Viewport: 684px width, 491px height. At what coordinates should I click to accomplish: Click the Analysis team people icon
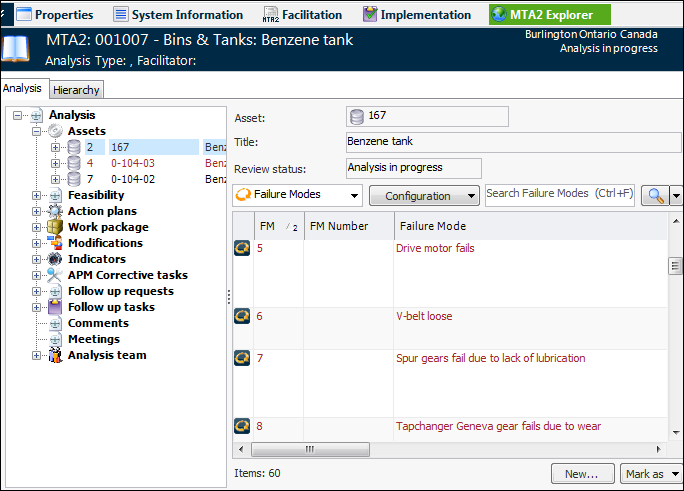coord(55,355)
